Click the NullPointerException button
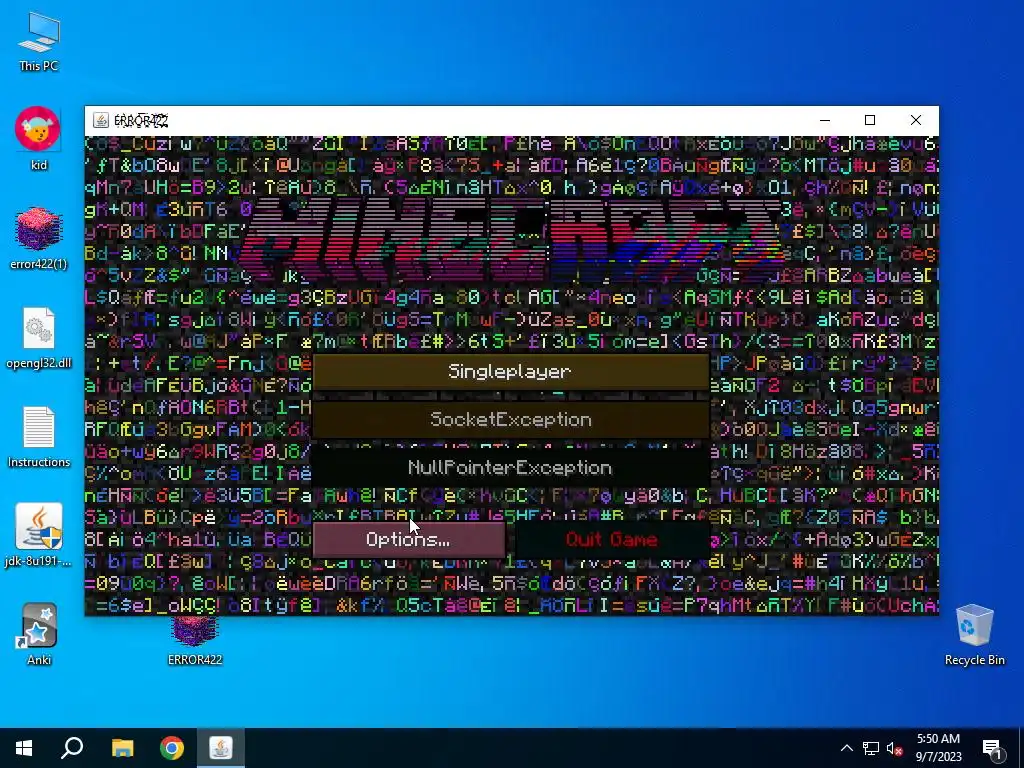The width and height of the screenshot is (1024, 768). [511, 468]
